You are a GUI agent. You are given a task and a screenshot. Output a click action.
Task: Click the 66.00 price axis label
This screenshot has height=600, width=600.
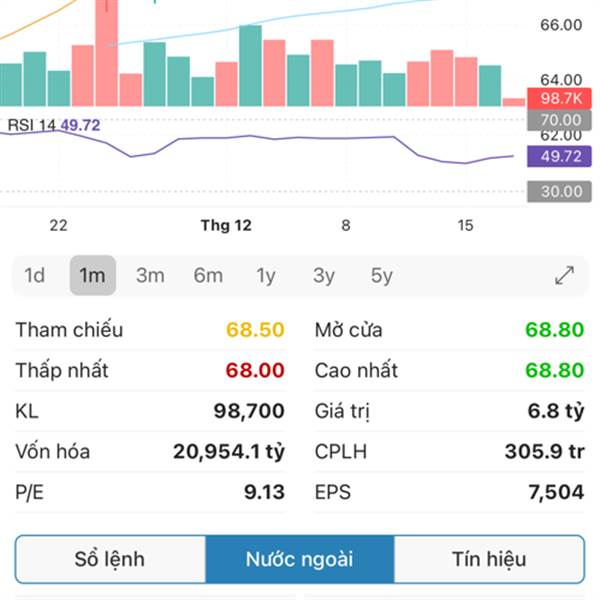tap(561, 25)
